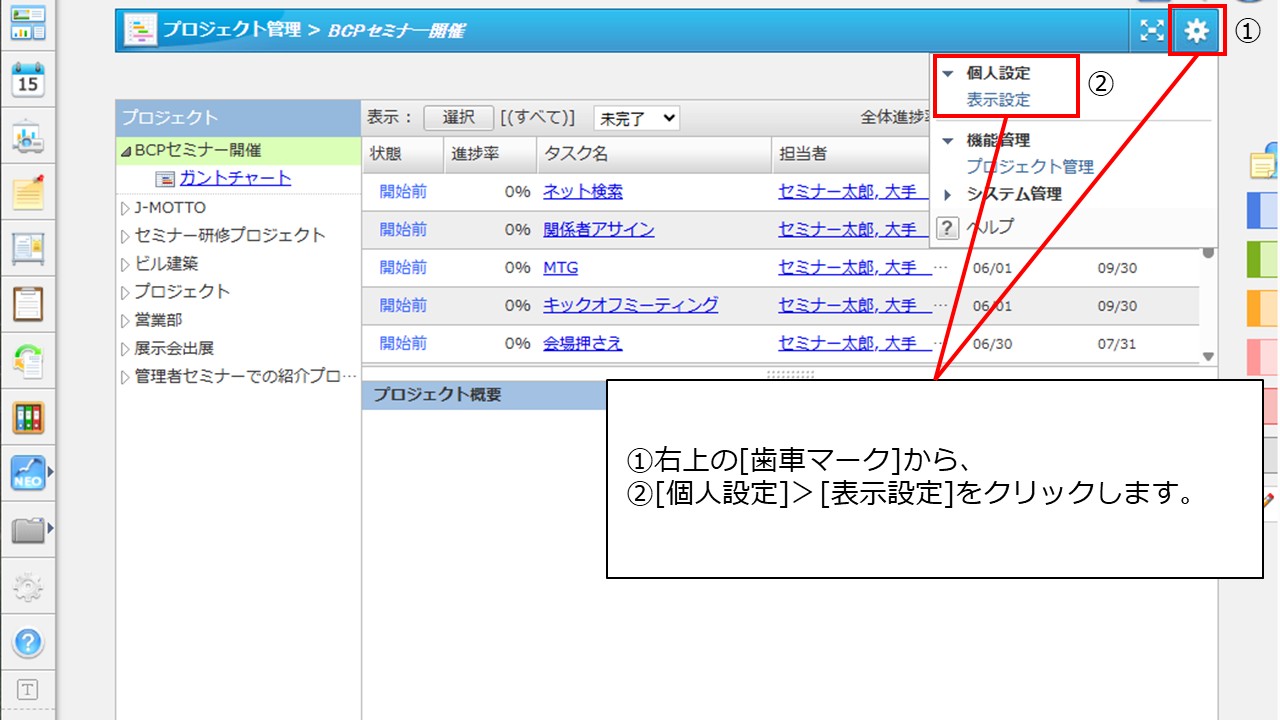Expand the J-MOTTO project tree node

pos(125,208)
